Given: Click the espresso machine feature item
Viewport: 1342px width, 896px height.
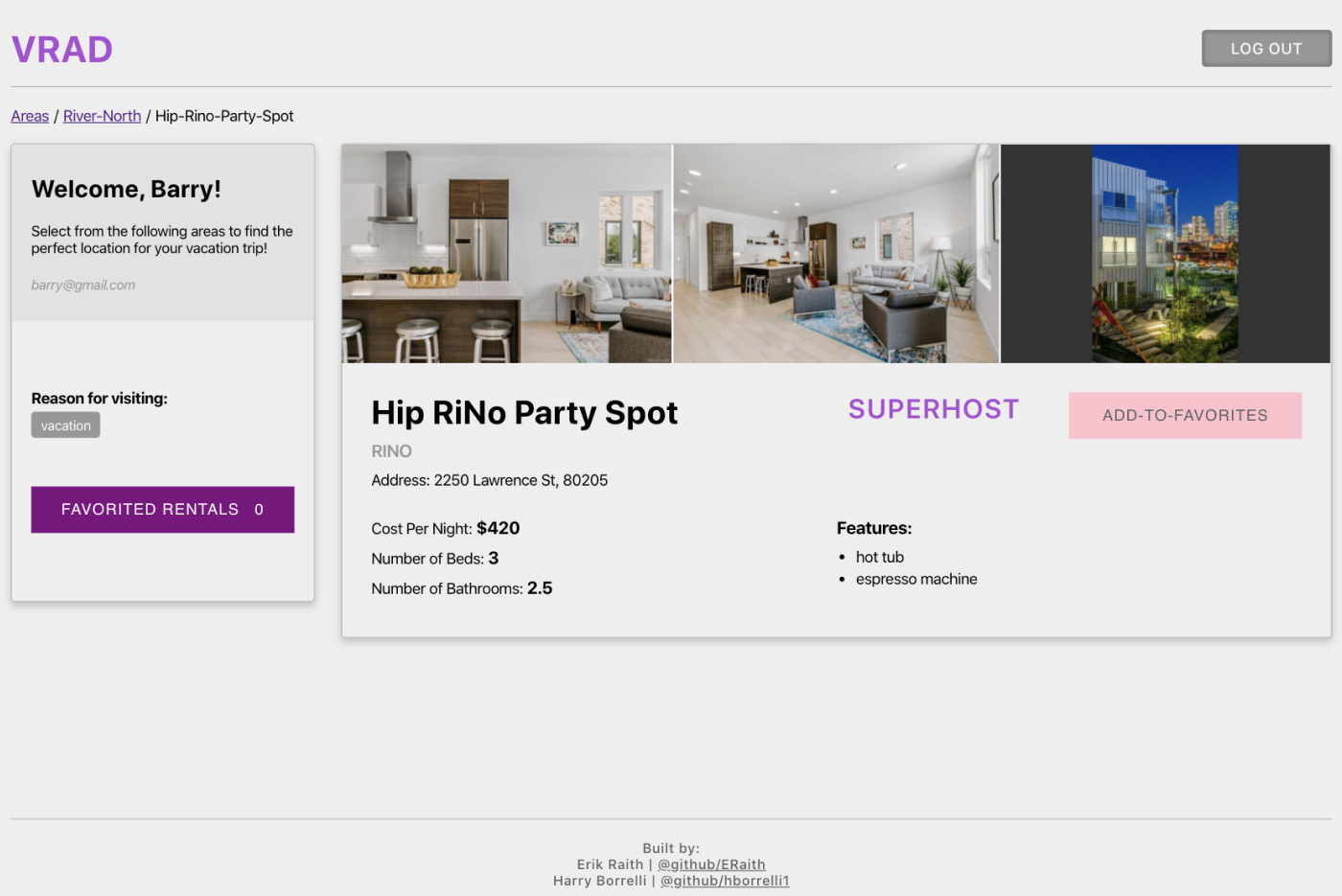Looking at the screenshot, I should pos(915,579).
